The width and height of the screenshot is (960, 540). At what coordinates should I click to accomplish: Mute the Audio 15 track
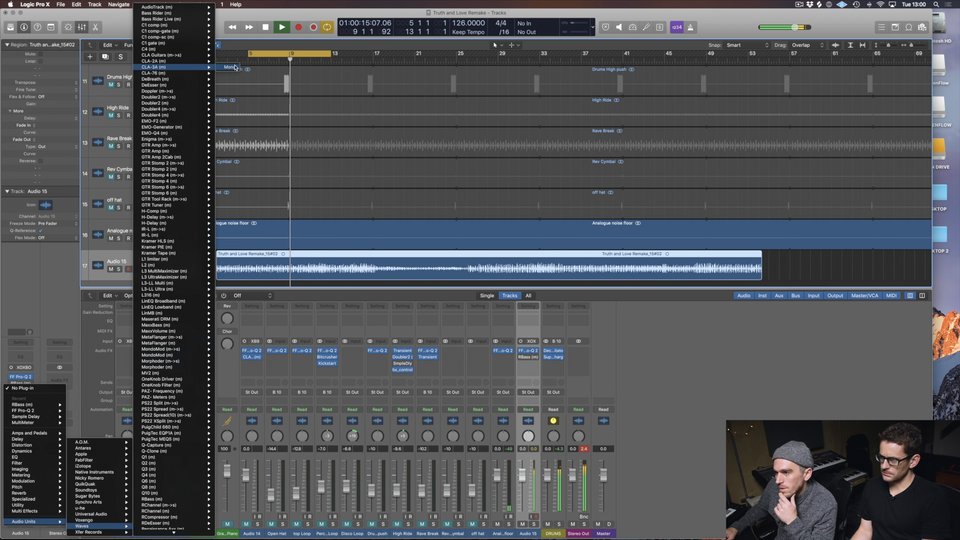111,269
